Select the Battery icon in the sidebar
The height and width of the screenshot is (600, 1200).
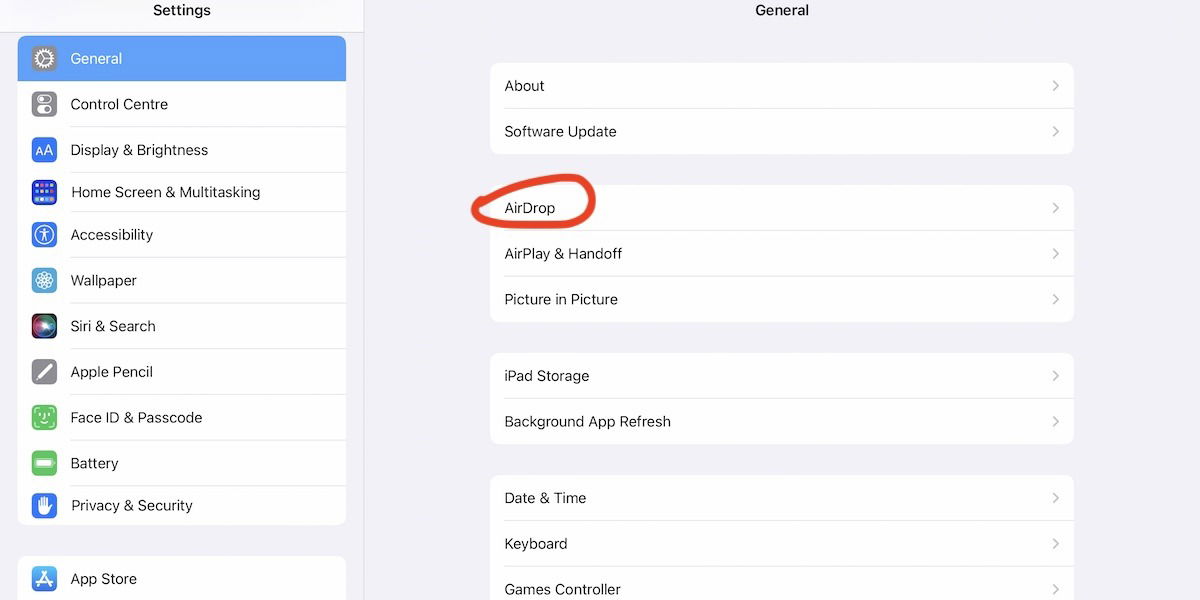tap(44, 463)
